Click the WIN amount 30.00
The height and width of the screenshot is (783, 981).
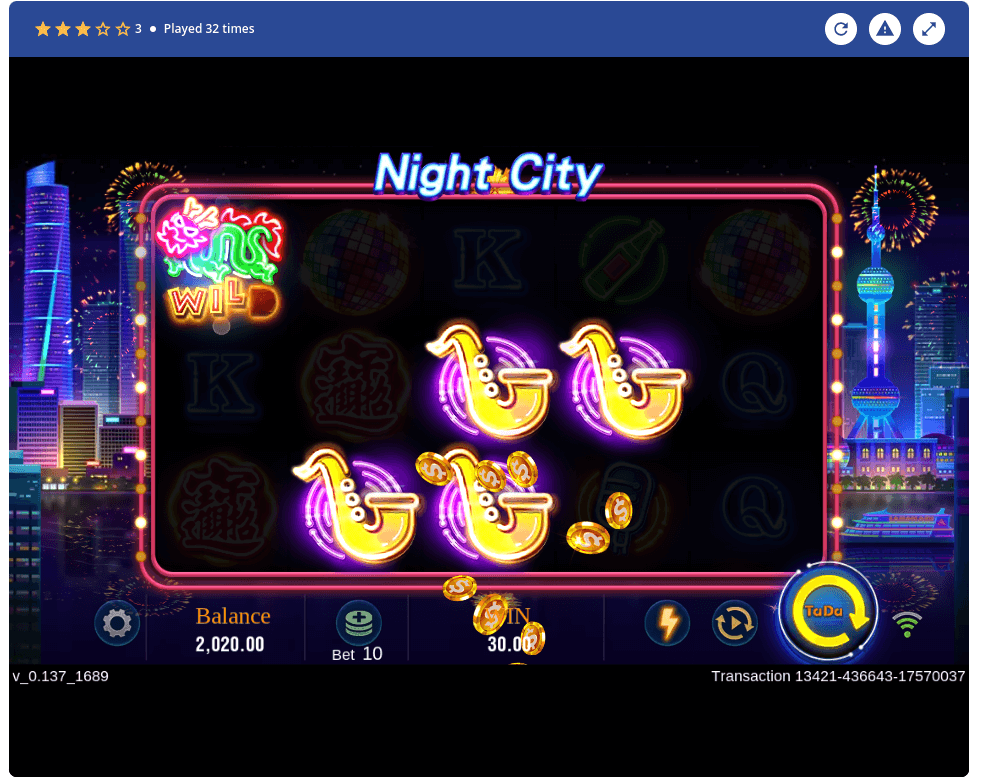point(510,644)
